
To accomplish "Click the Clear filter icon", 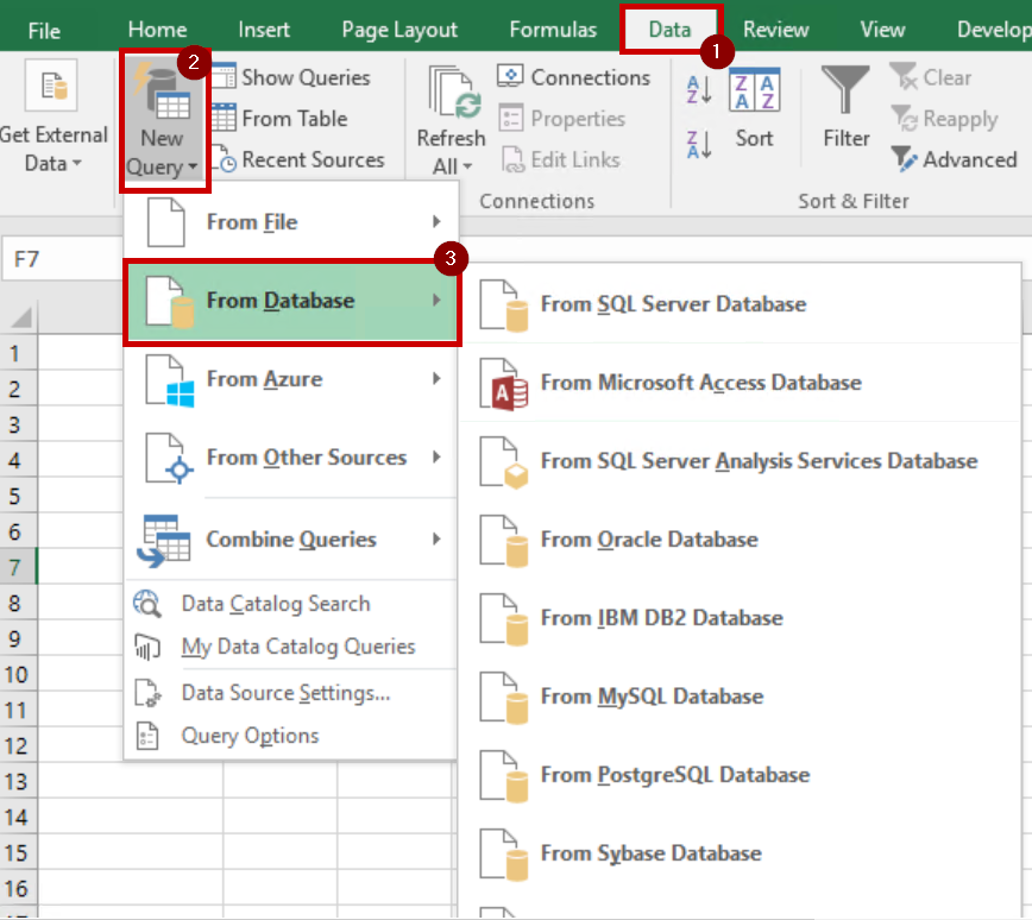I will [x=903, y=76].
